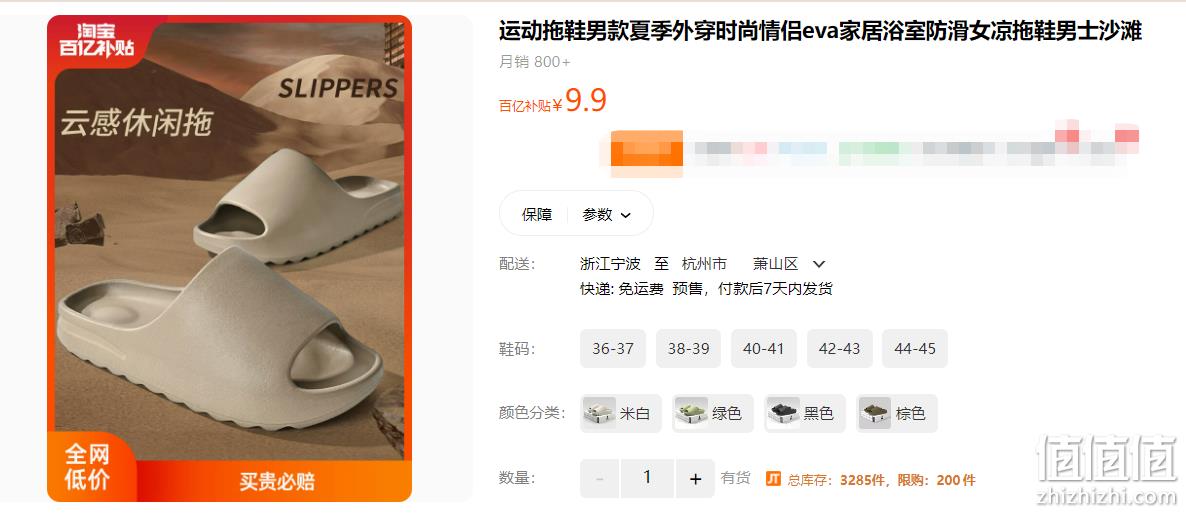This screenshot has height=514, width=1186.
Task: Select shoe size 36-37
Action: [x=613, y=348]
